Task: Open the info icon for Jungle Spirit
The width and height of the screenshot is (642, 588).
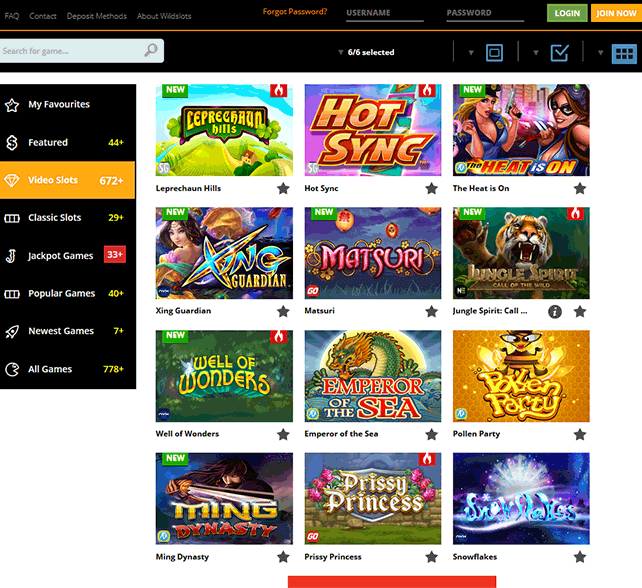Action: pyautogui.click(x=555, y=312)
